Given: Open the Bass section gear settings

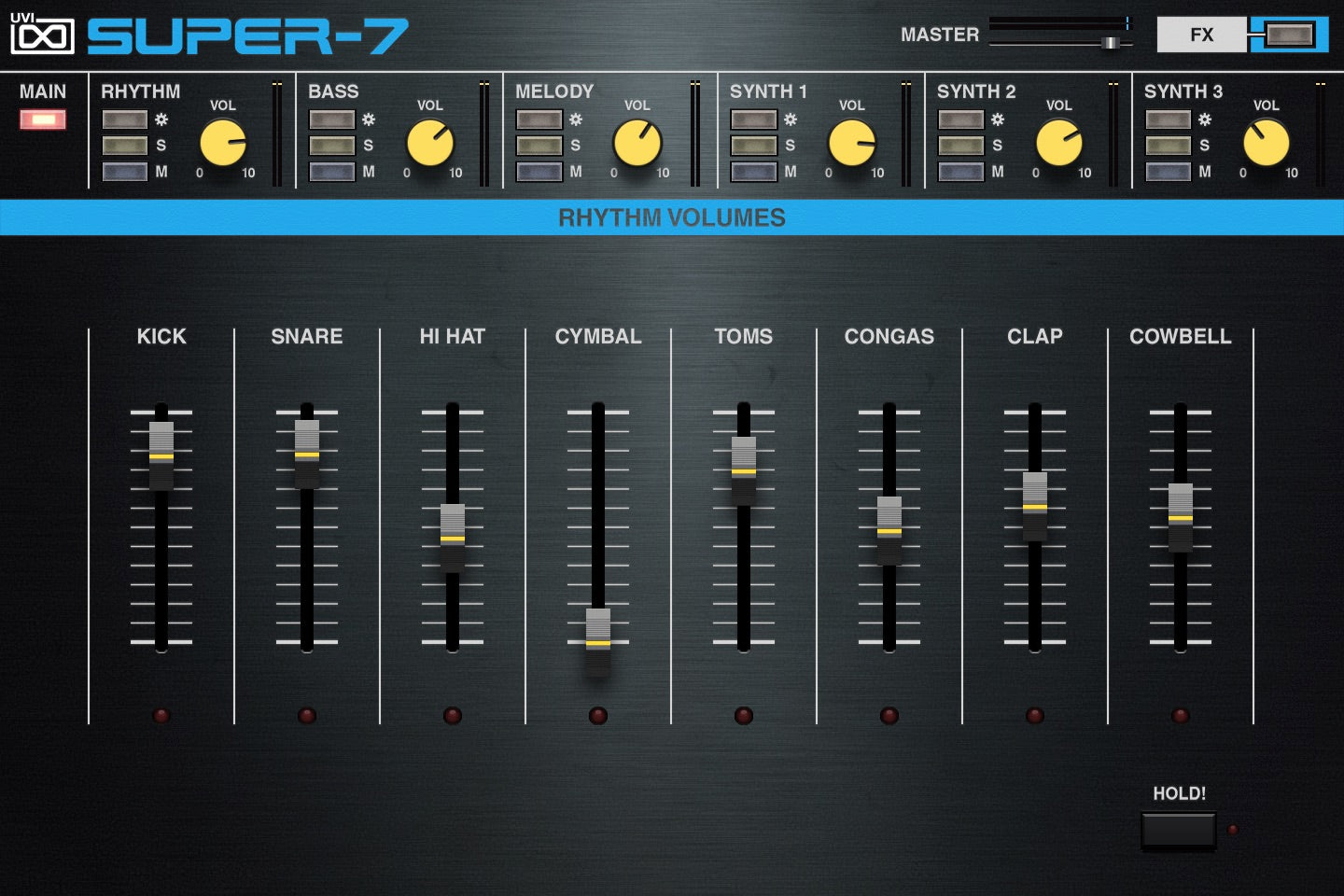Looking at the screenshot, I should click(x=332, y=119).
